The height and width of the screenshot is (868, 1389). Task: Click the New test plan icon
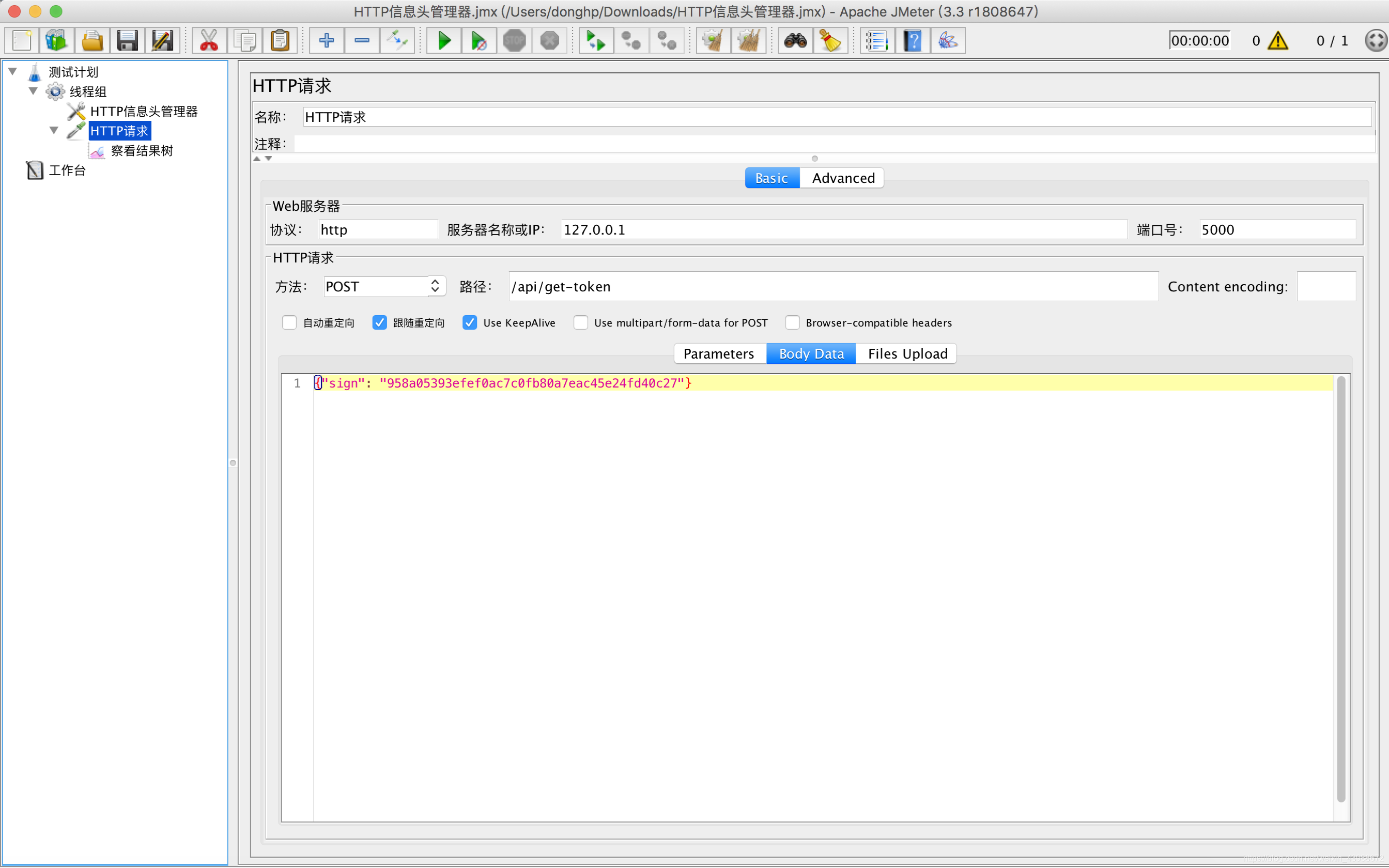click(21, 41)
